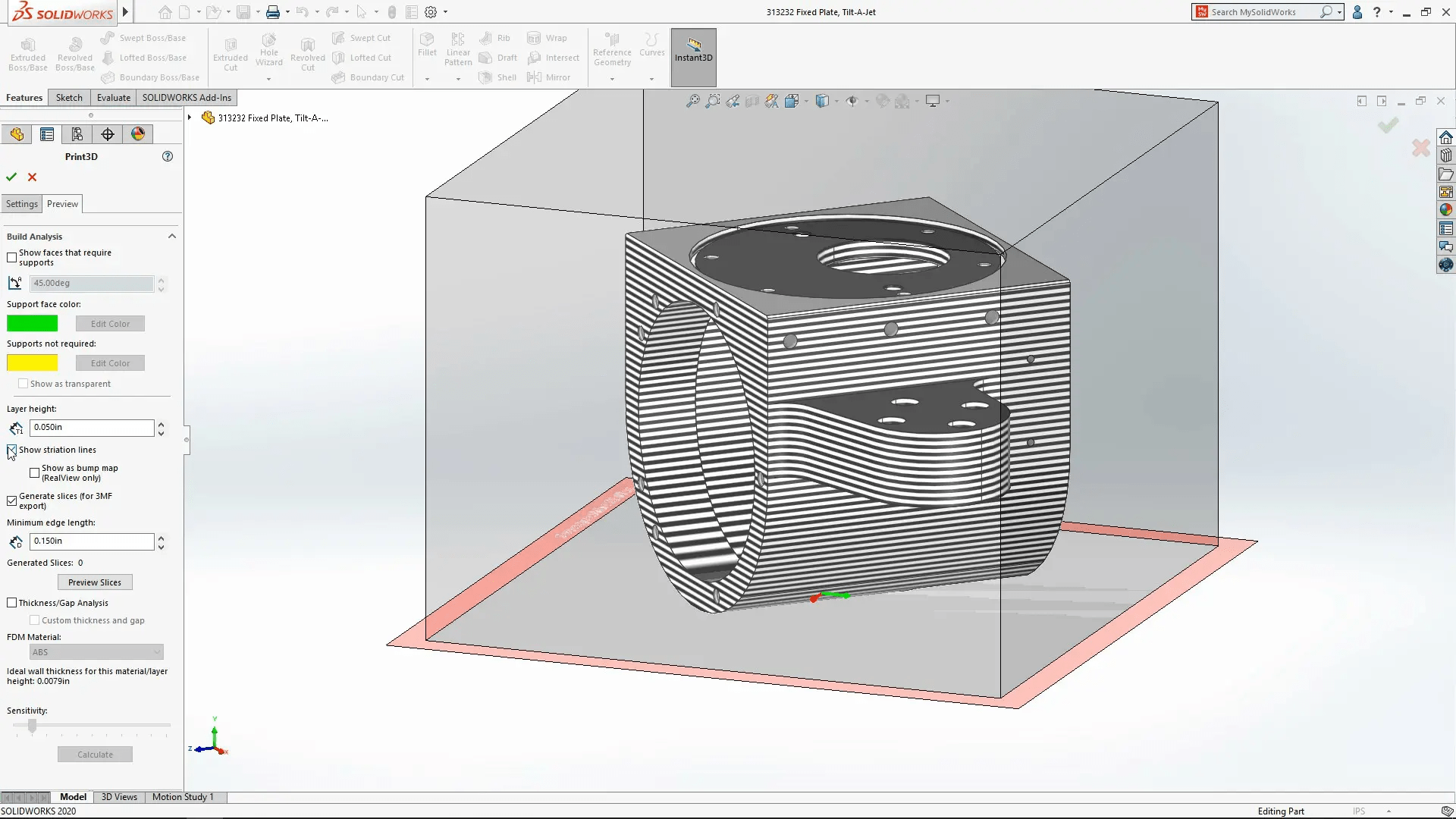Expand the SOLIDWORKS menu arrow
The image size is (1456, 819).
[x=125, y=12]
